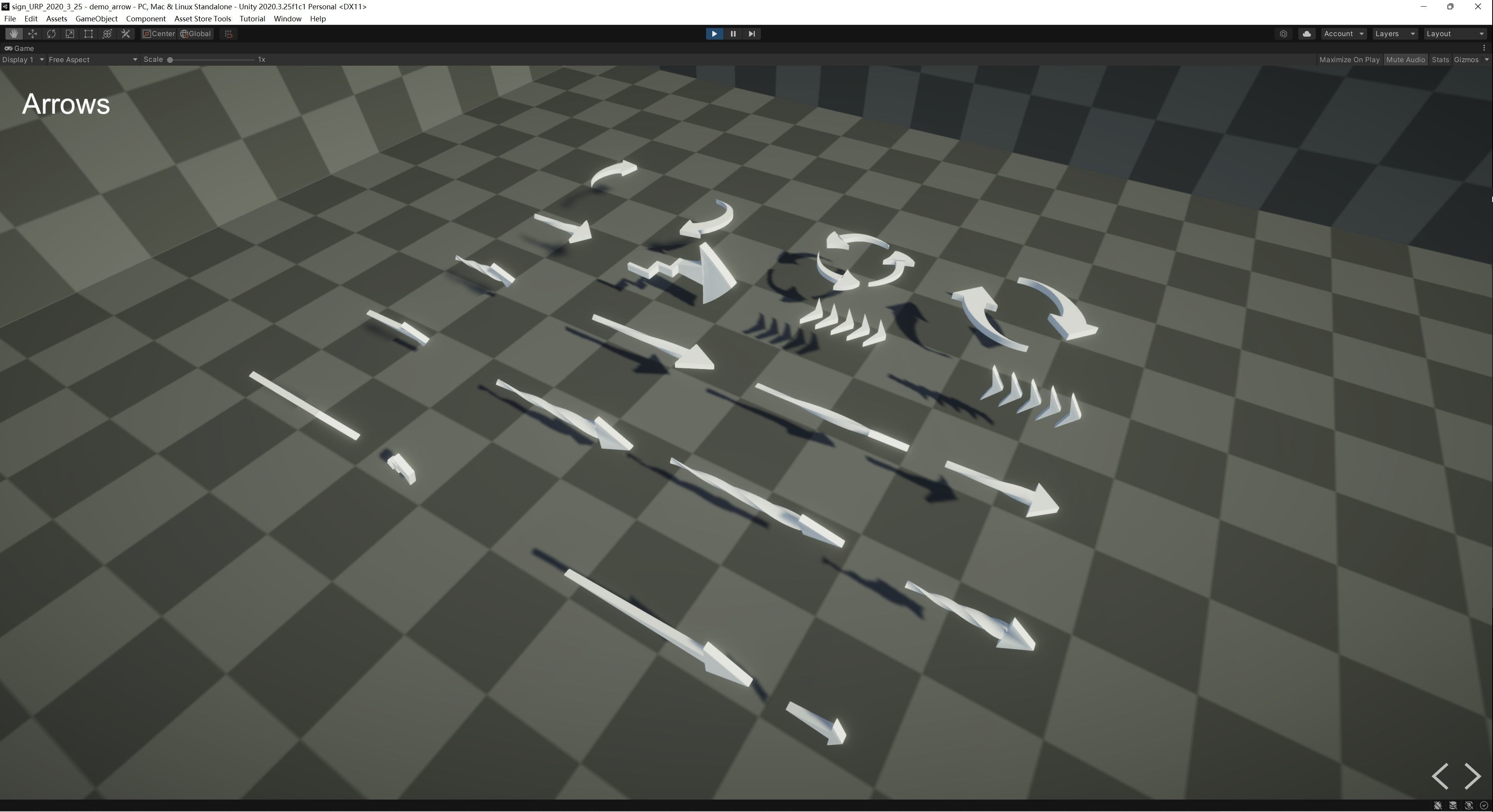The height and width of the screenshot is (812, 1493).
Task: Open the Tutorial menu
Action: coord(252,19)
